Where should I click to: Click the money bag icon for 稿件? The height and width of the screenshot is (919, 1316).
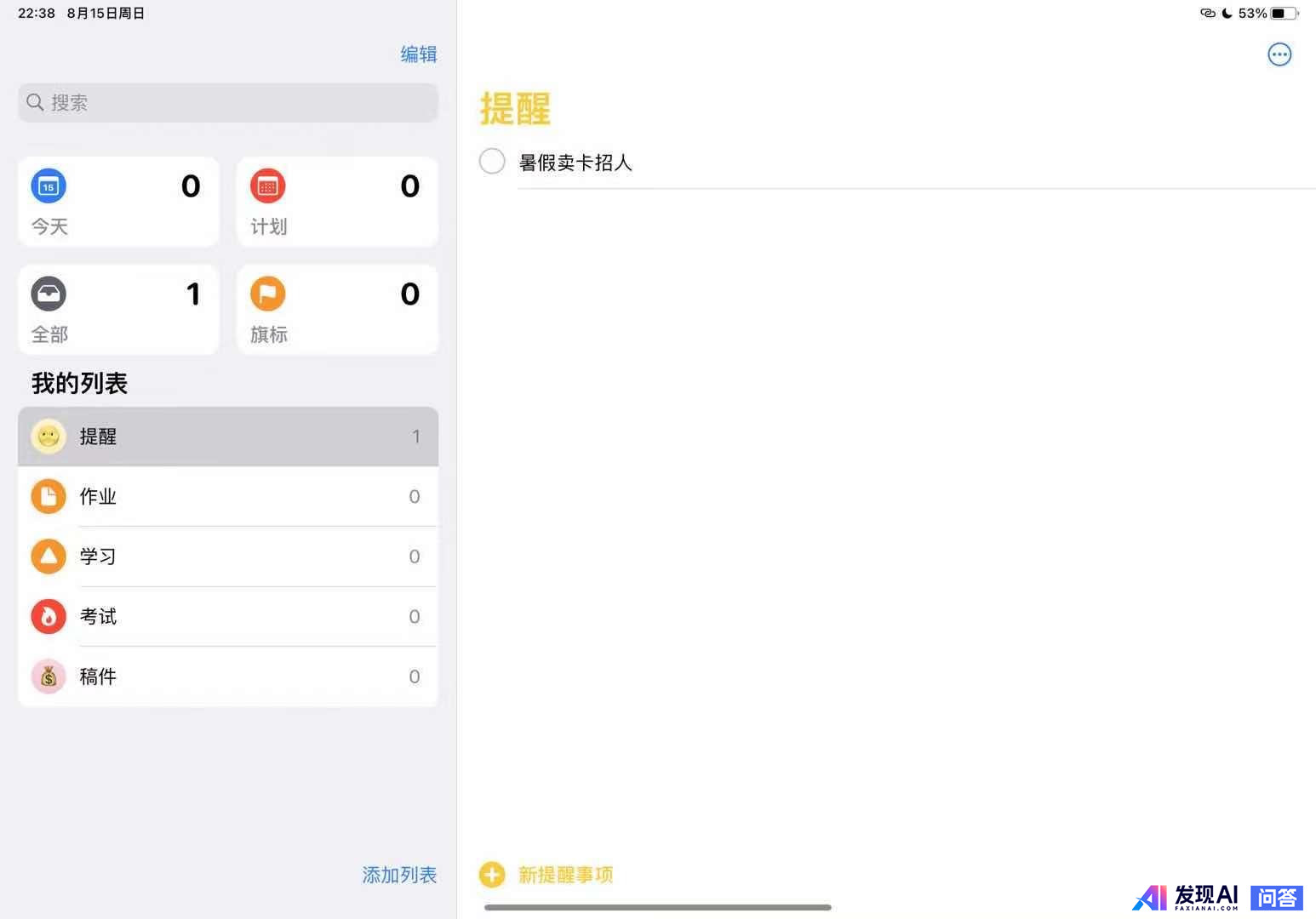[49, 676]
